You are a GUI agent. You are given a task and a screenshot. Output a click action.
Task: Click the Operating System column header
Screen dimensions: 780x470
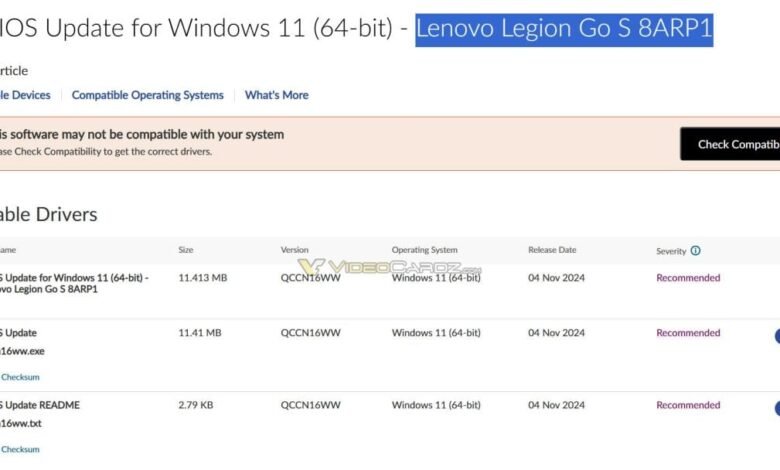[424, 250]
